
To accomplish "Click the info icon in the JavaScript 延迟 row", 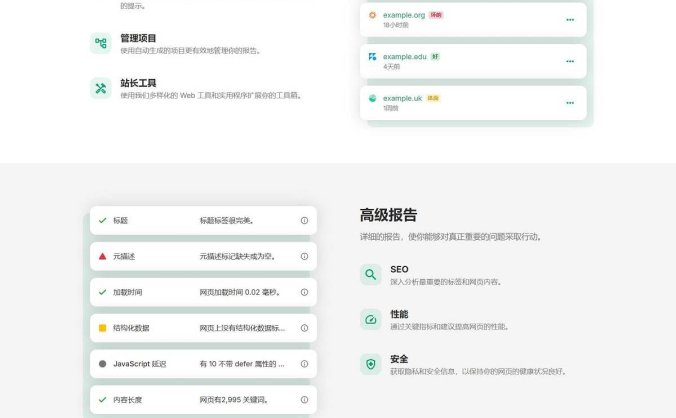I will point(304,364).
